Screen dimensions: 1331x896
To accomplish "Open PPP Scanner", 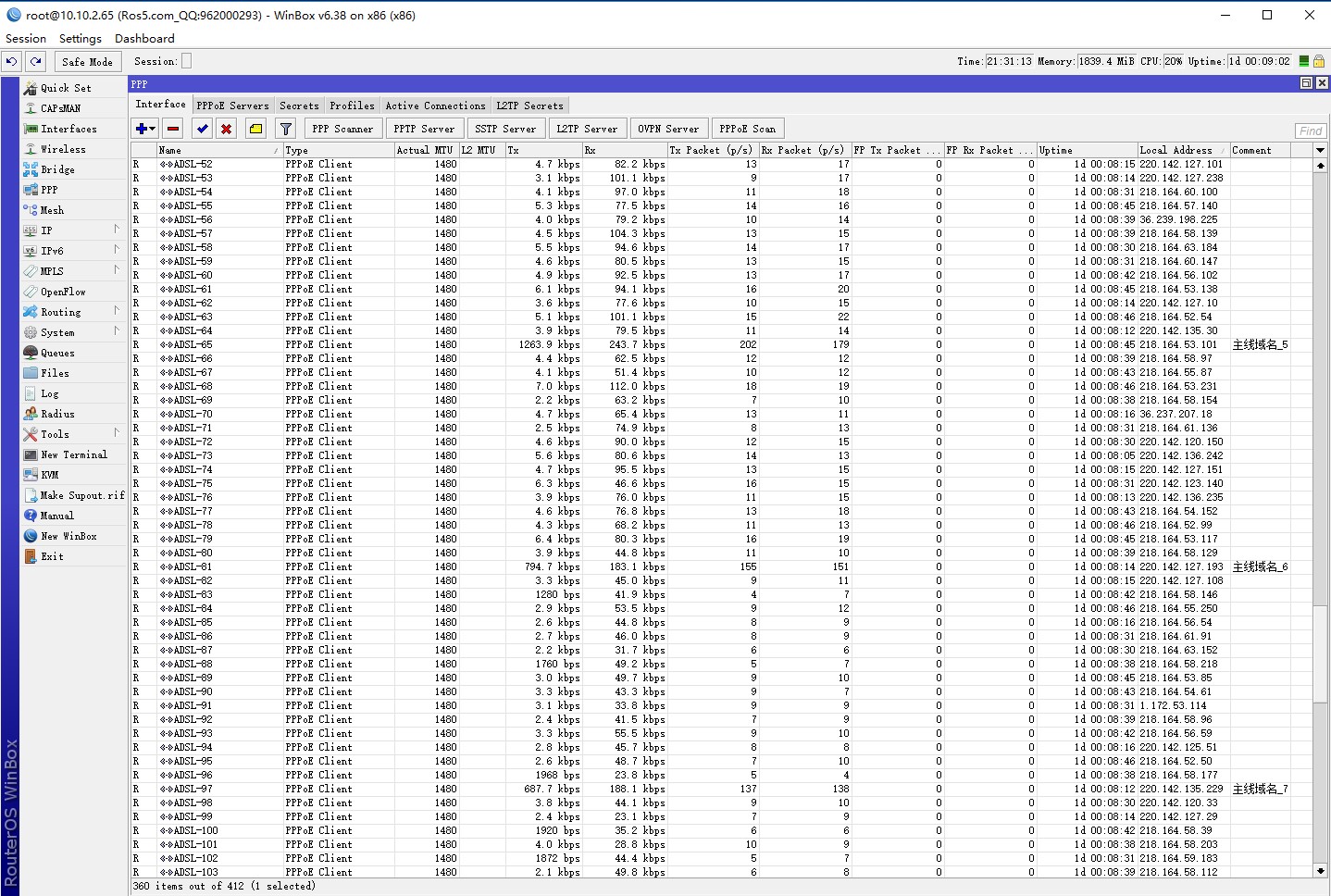I will coord(342,129).
